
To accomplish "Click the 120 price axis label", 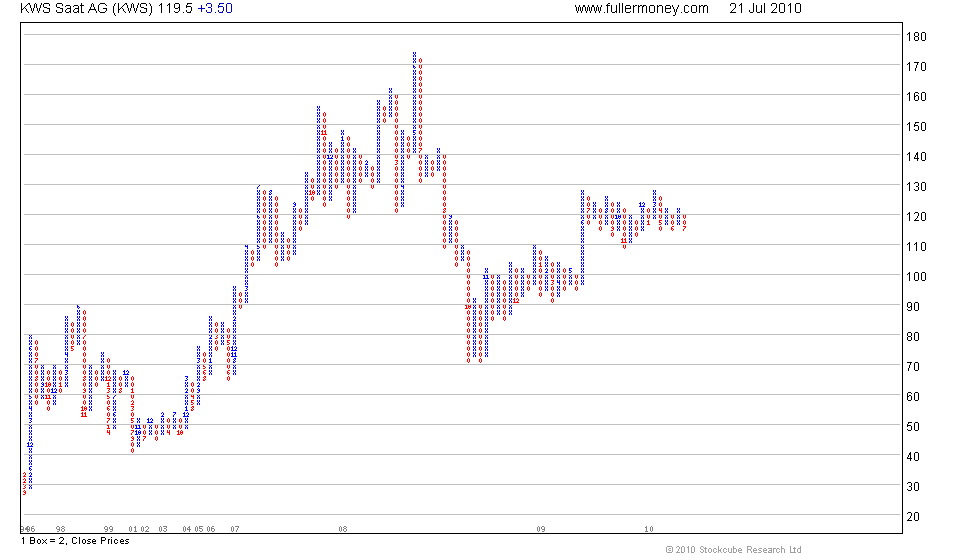I will (x=916, y=217).
